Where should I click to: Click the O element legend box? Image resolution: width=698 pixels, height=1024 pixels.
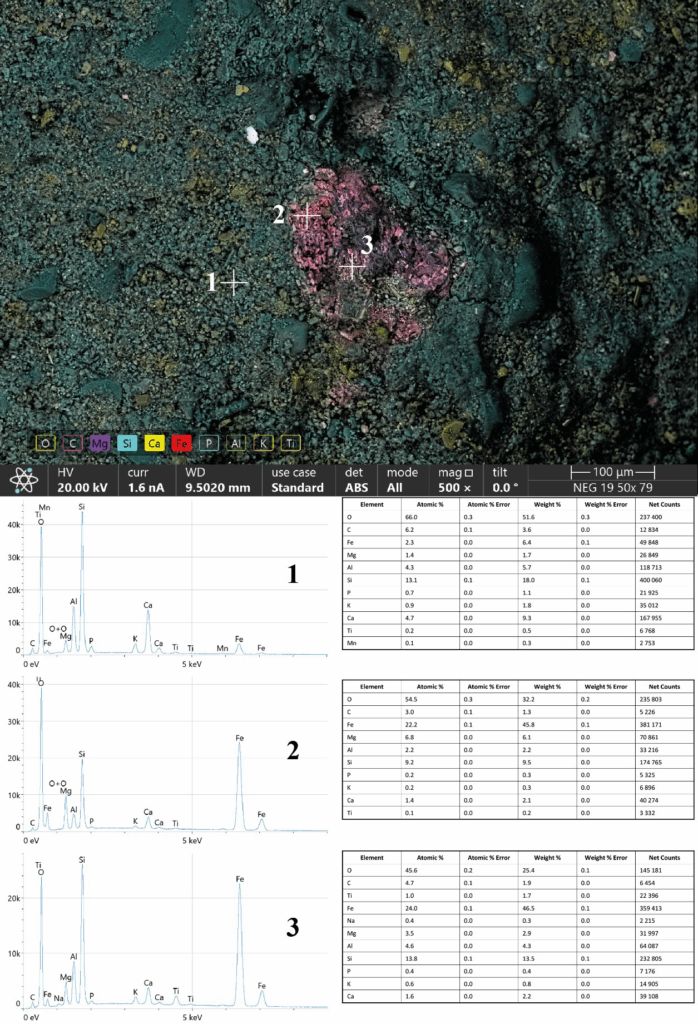(46, 443)
